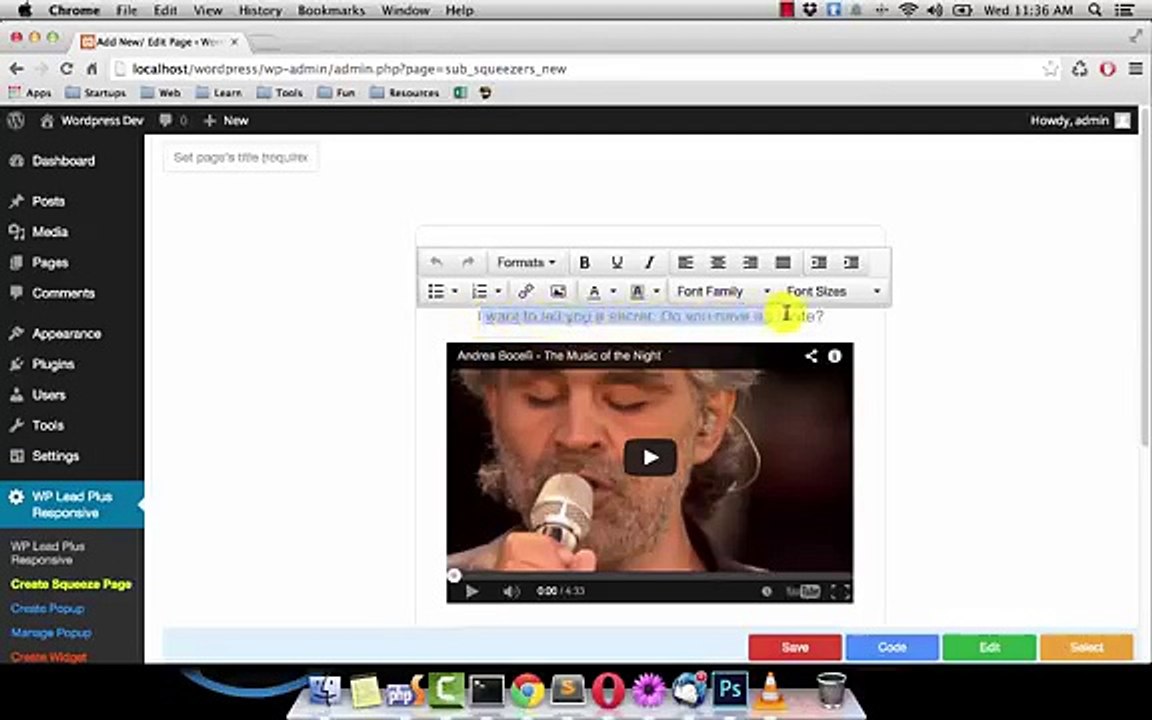1152x720 pixels.
Task: Toggle italic formatting
Action: [x=649, y=262]
